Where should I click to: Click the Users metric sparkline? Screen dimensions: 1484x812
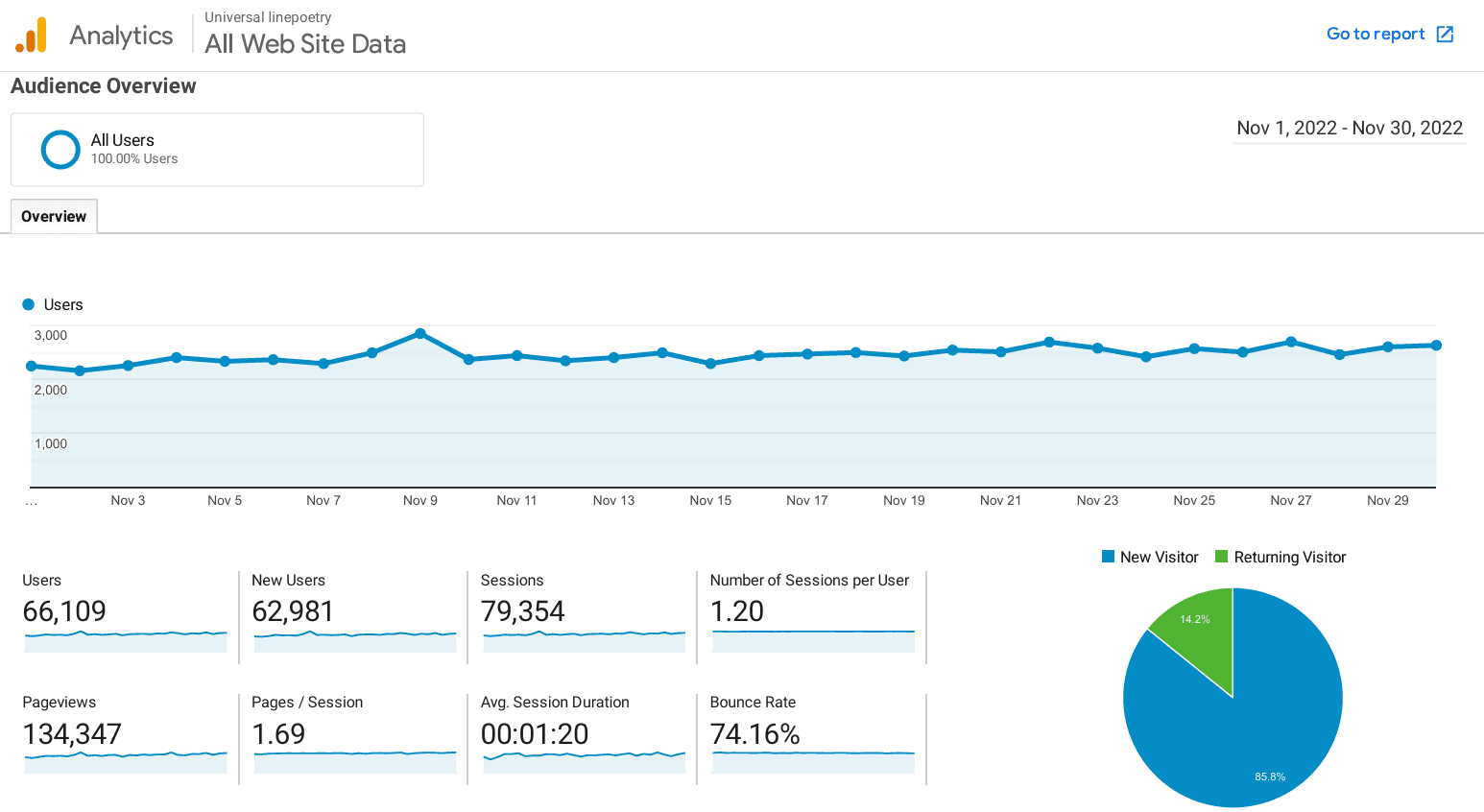coord(125,641)
